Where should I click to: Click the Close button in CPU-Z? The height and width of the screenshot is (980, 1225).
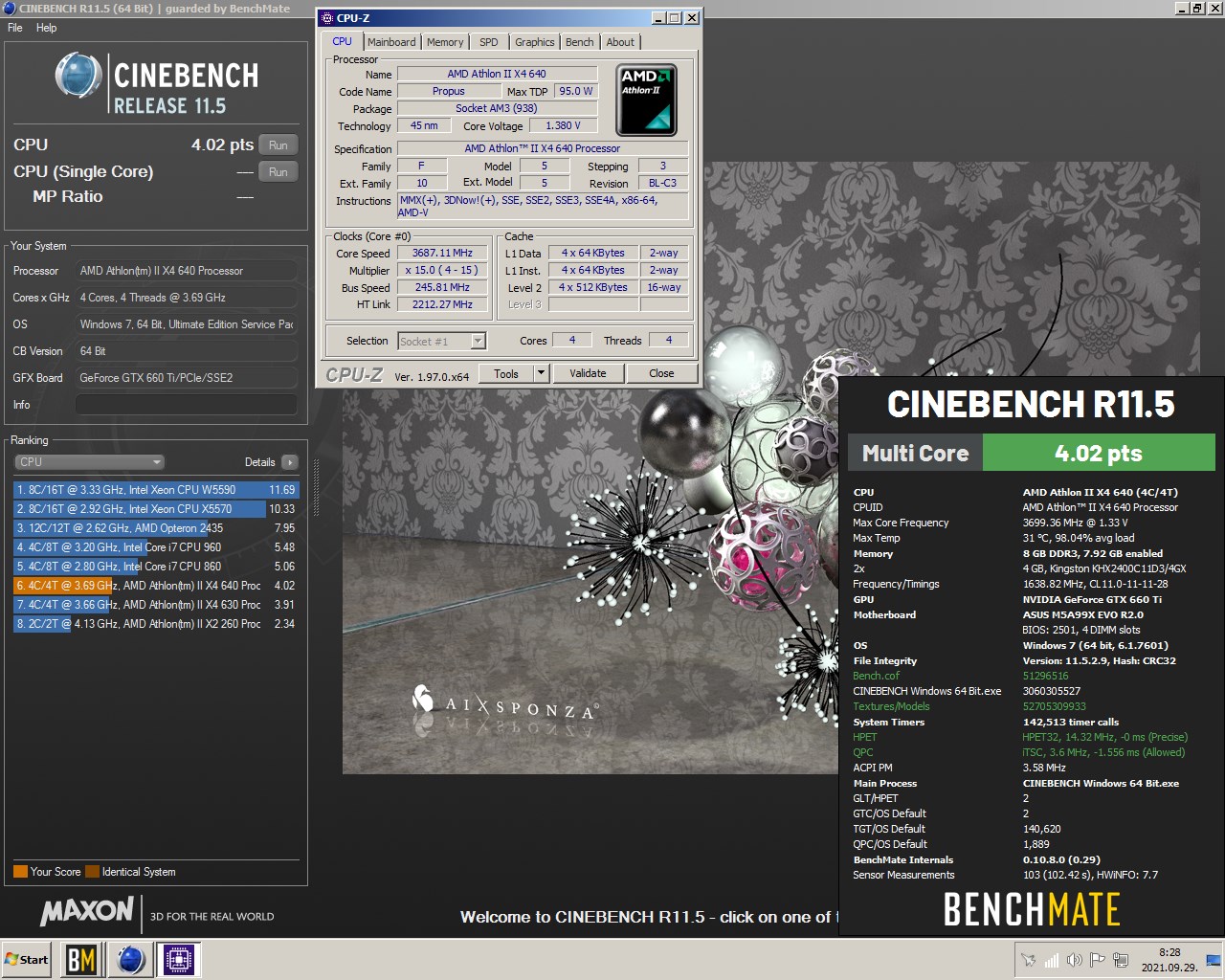coord(661,373)
